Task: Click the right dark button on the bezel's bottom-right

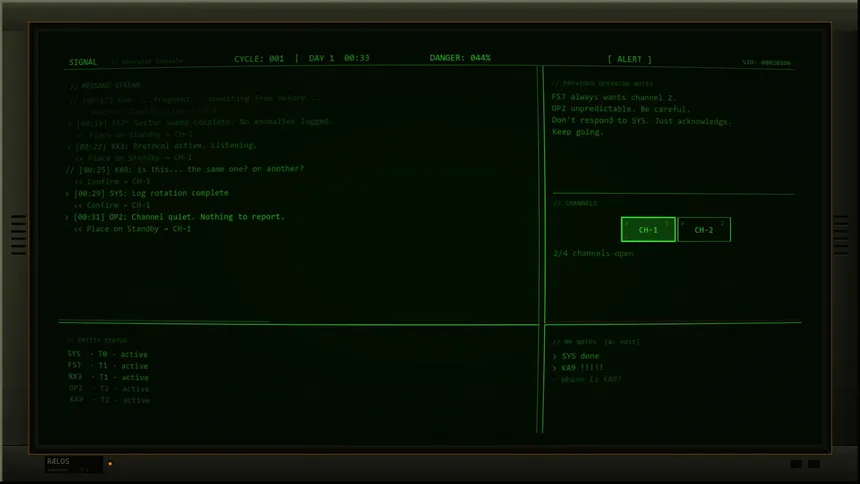Action: point(814,464)
